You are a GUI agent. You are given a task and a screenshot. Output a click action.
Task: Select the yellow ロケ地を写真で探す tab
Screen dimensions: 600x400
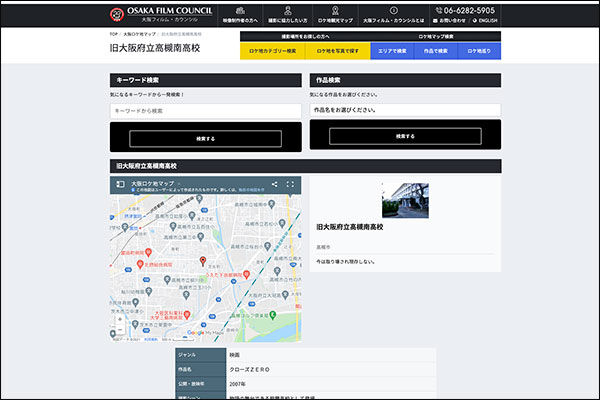pos(338,51)
